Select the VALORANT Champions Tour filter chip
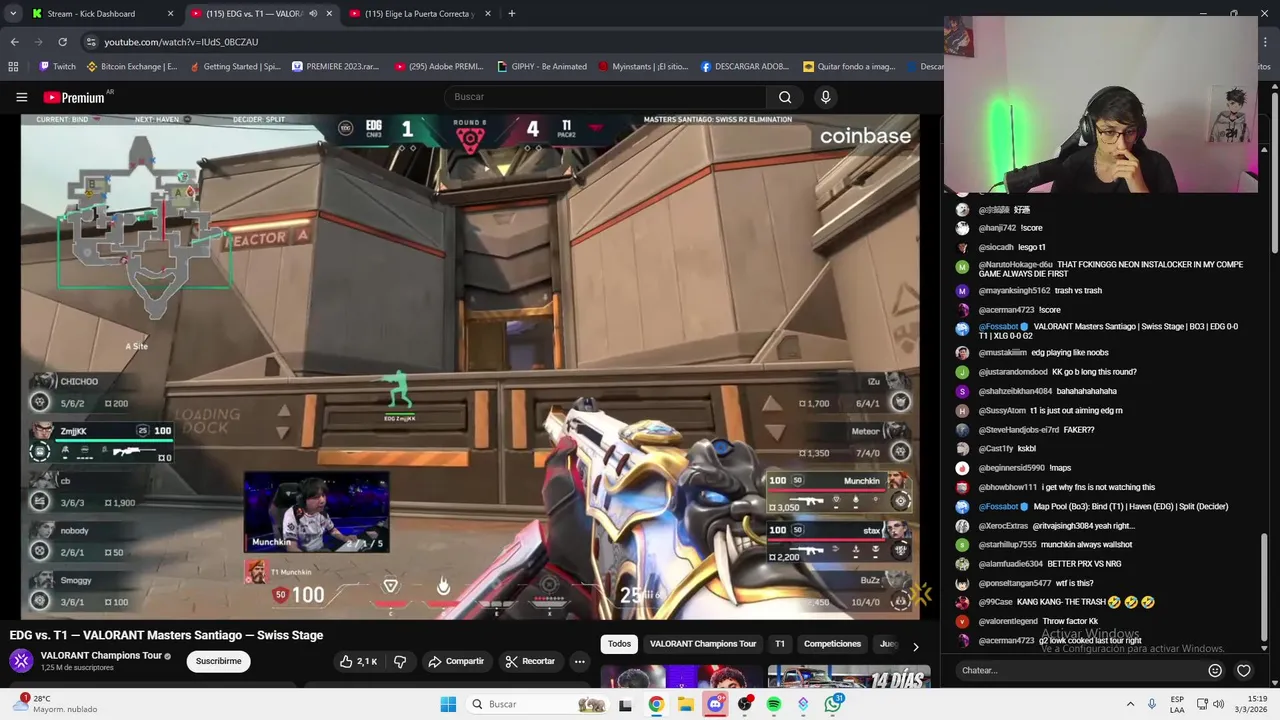Screen dimensions: 1280x720 pos(703,644)
